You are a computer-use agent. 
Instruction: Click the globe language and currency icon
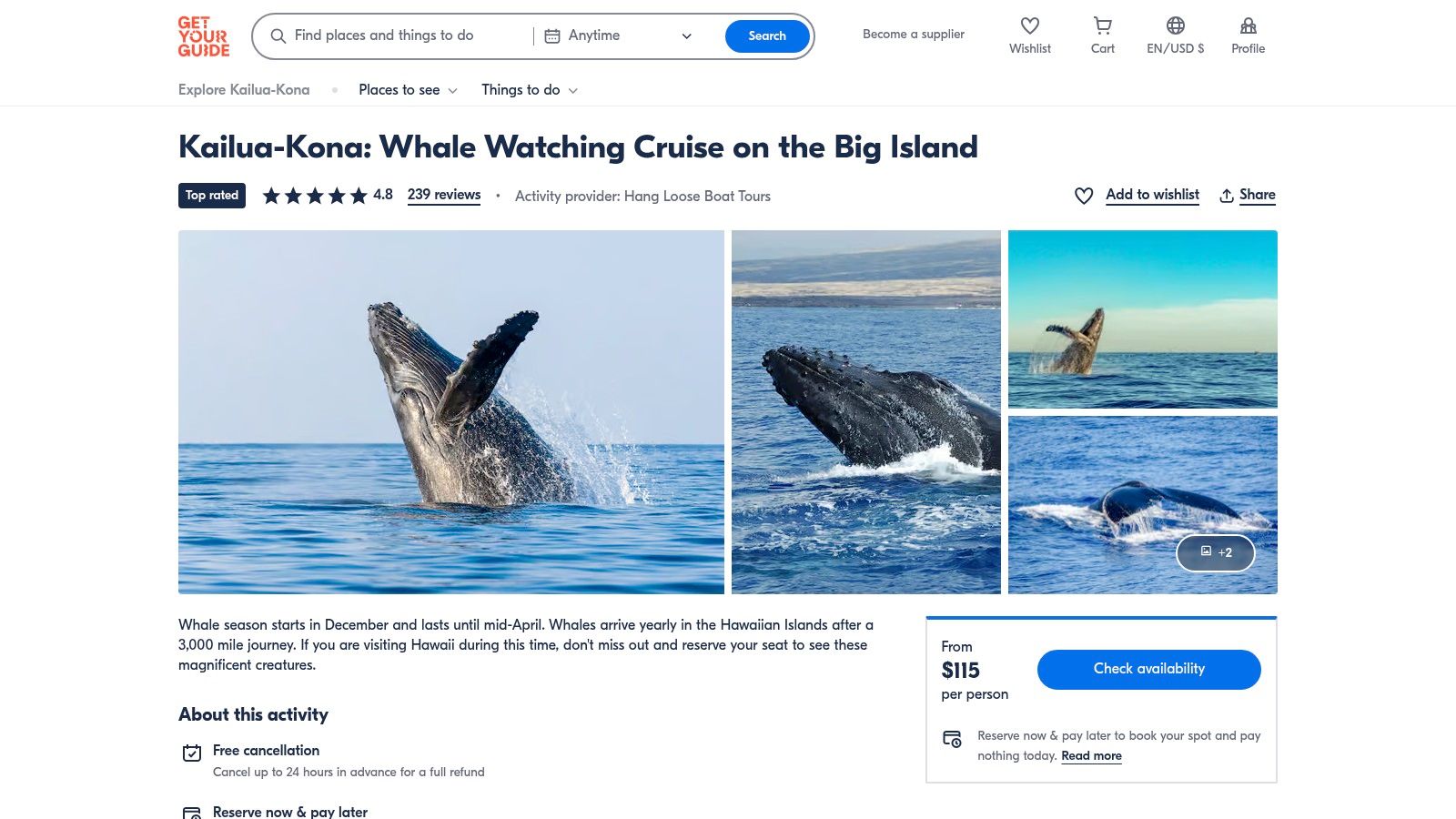pyautogui.click(x=1175, y=25)
